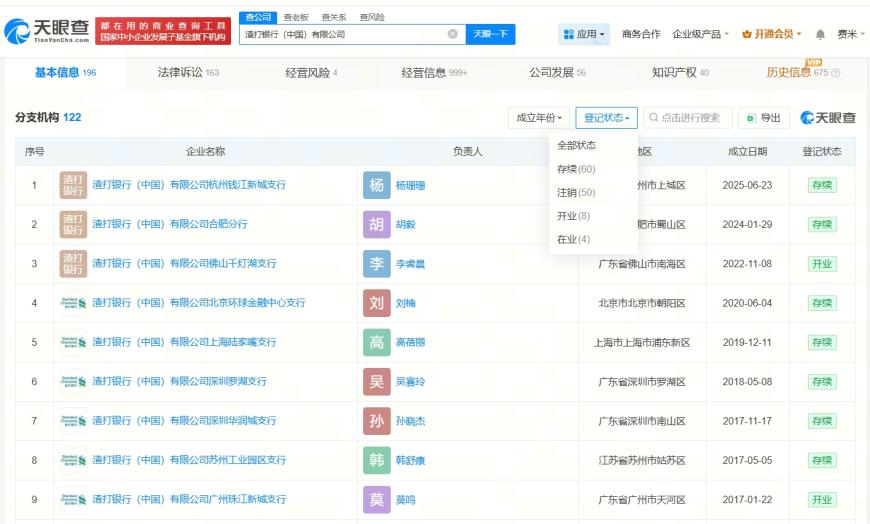This screenshot has height=524, width=870.
Task: Click the logo for 北京环球金融中心支行
Action: point(73,303)
